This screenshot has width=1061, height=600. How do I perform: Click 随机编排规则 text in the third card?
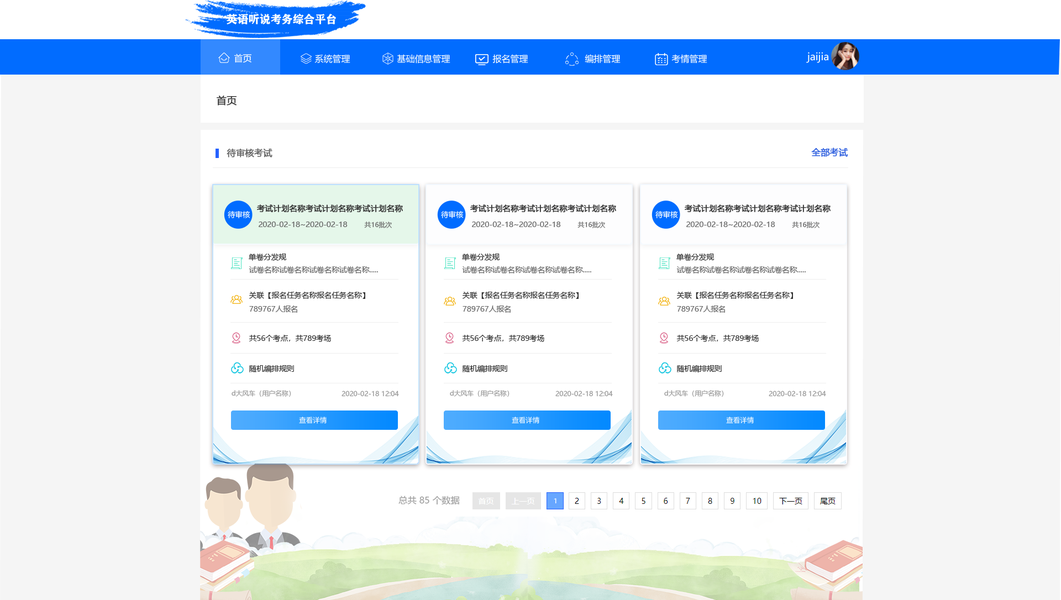click(699, 369)
